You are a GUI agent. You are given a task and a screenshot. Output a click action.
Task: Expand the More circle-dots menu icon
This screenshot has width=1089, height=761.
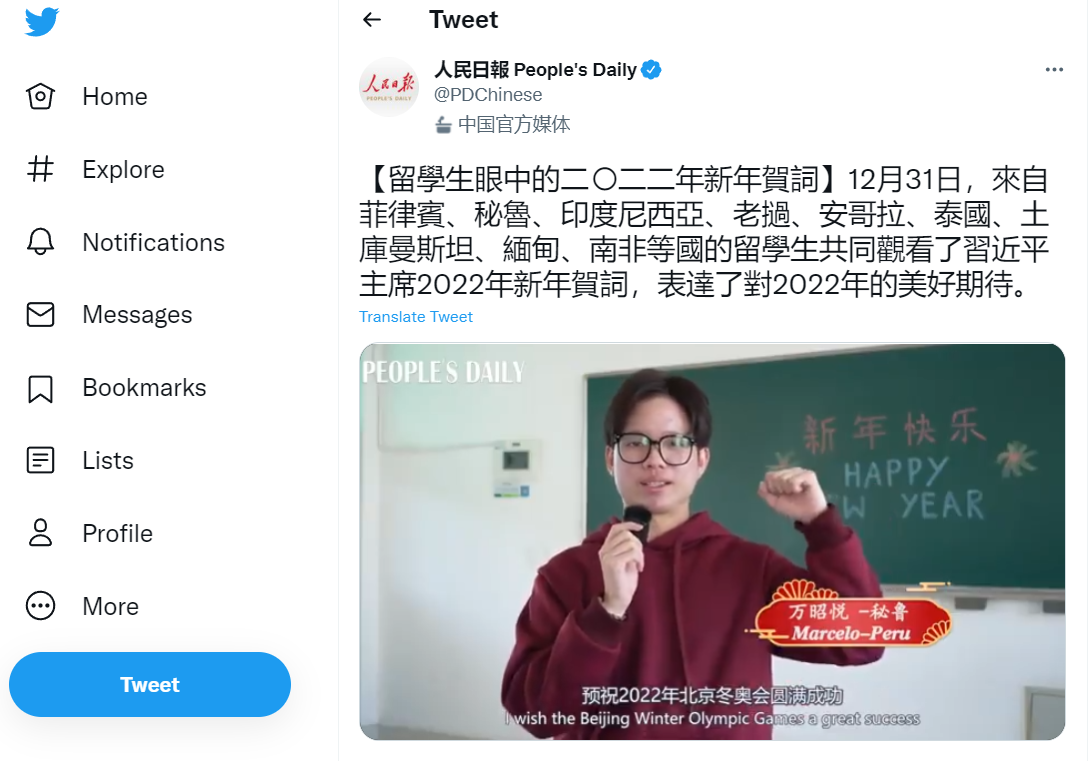(x=40, y=606)
